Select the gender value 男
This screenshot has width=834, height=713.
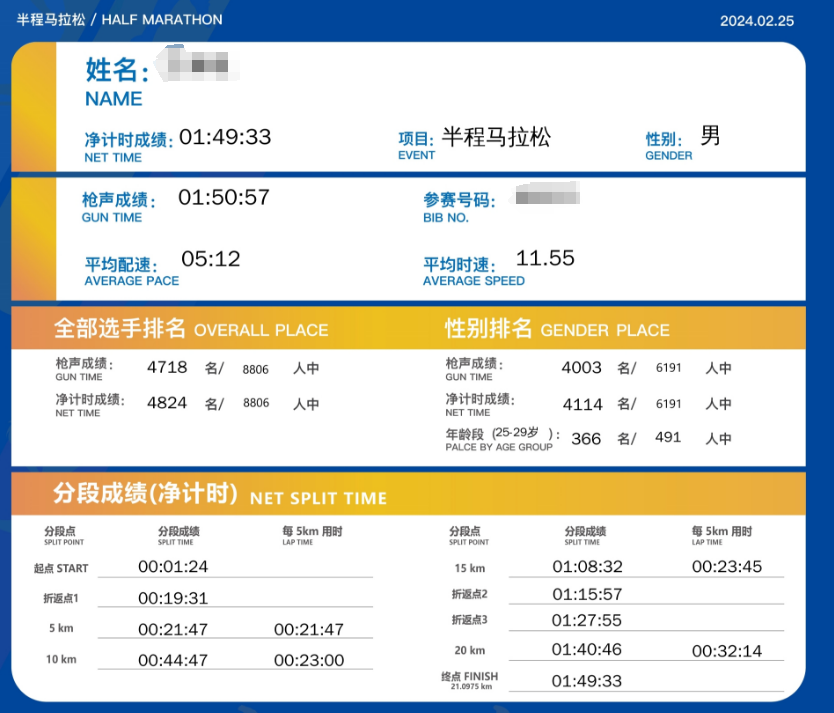pyautogui.click(x=710, y=136)
